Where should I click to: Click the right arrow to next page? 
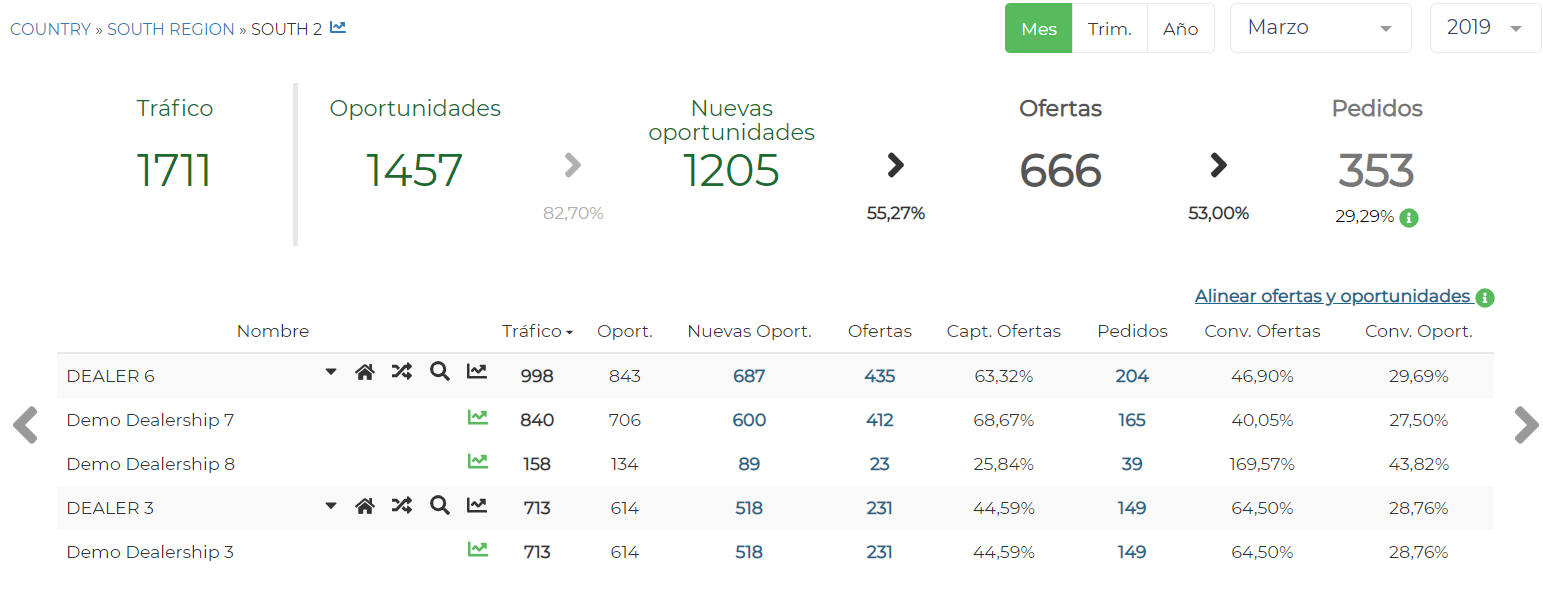[1526, 425]
